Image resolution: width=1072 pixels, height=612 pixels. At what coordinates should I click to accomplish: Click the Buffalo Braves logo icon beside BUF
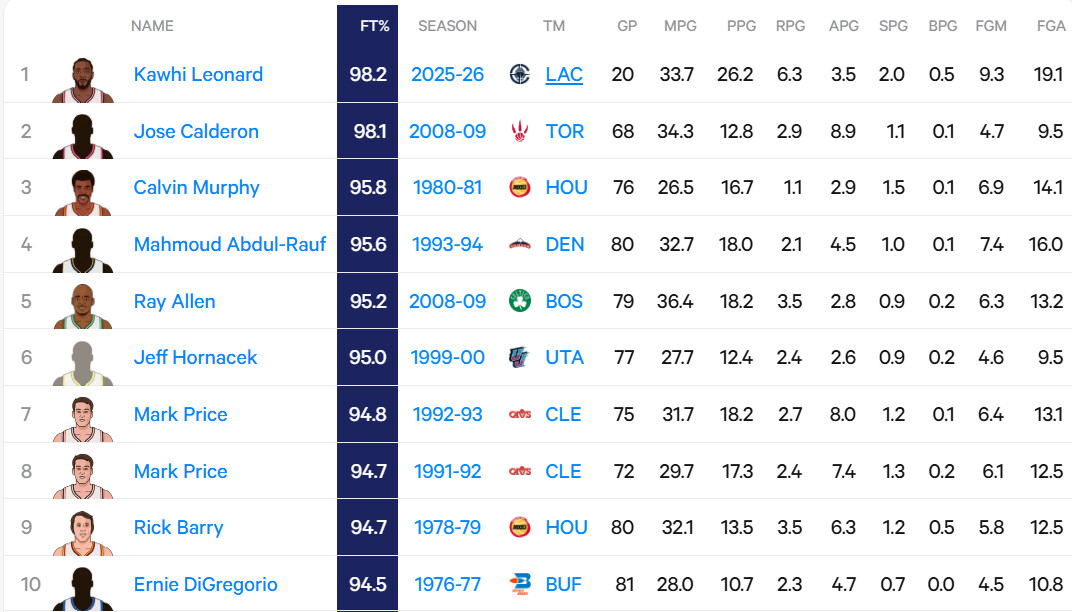click(519, 584)
